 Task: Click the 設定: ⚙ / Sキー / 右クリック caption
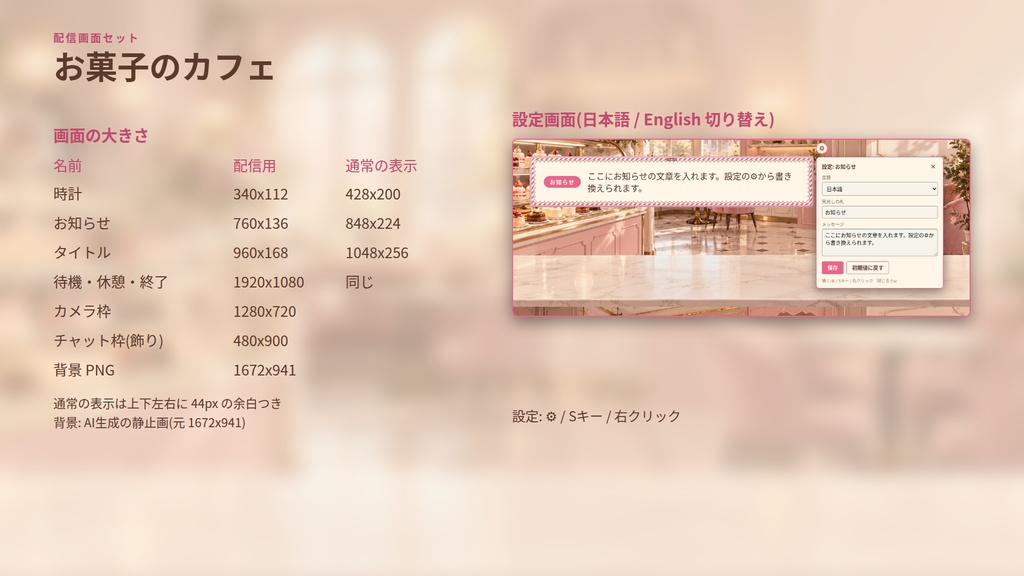coord(596,416)
